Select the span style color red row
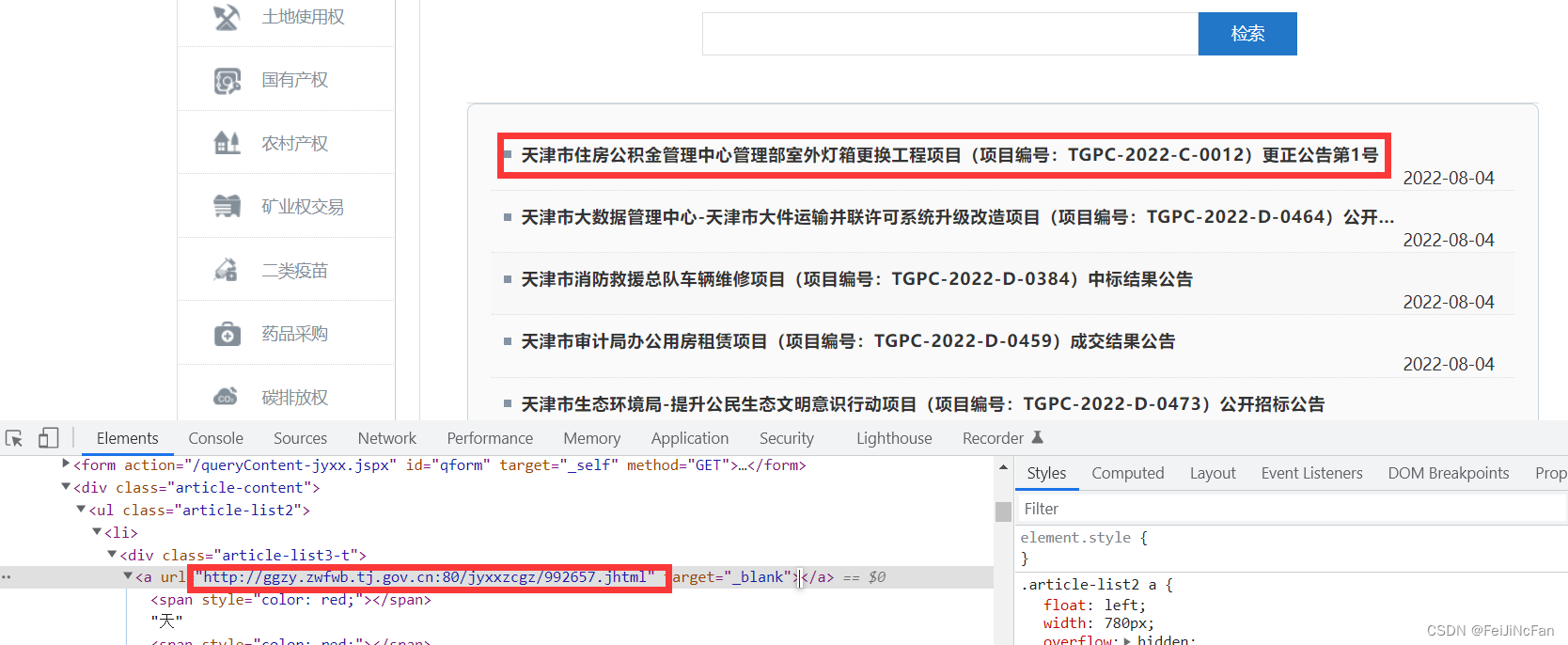The height and width of the screenshot is (645, 1568). pyautogui.click(x=290, y=600)
